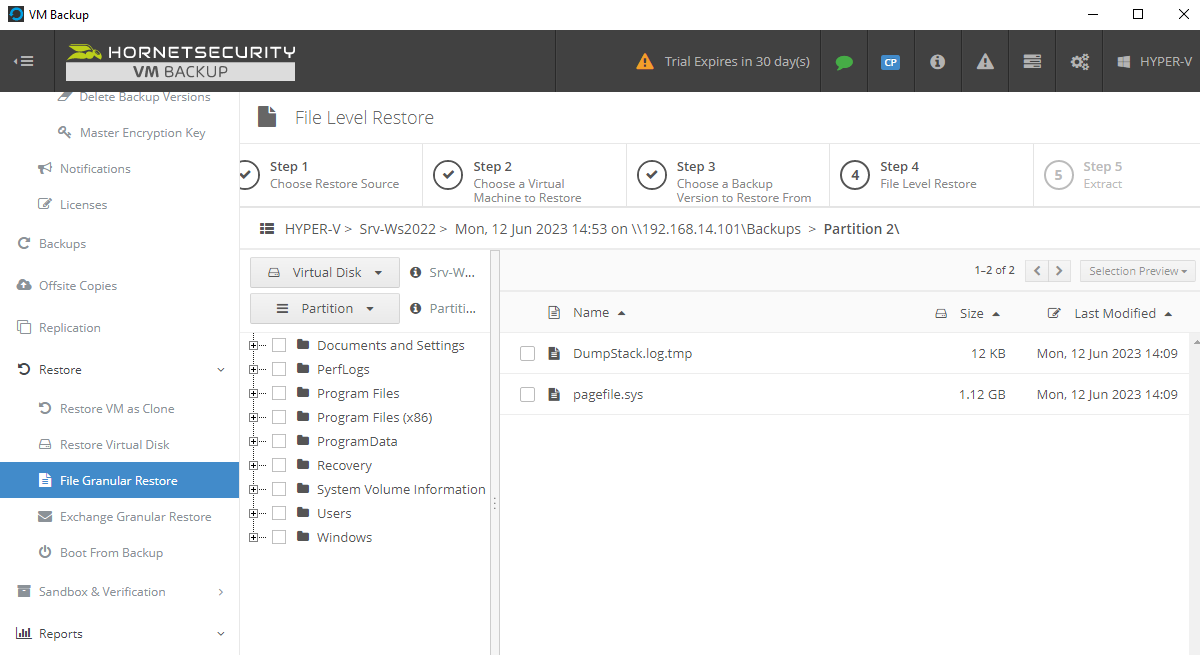Tick the pagefile.sys checkbox
This screenshot has width=1200, height=655.
pos(527,394)
